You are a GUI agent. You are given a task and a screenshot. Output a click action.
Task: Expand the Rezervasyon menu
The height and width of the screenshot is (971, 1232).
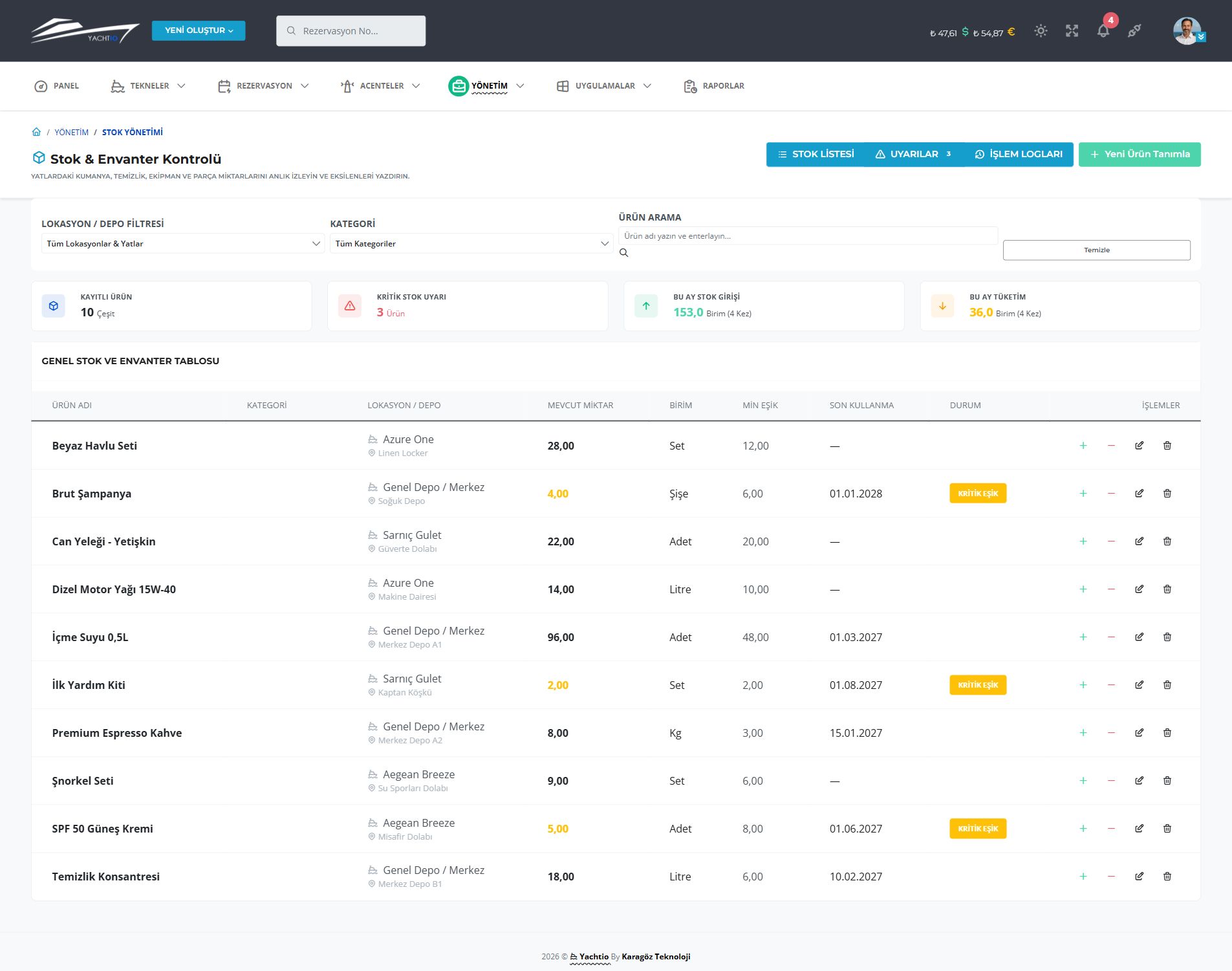pyautogui.click(x=263, y=86)
